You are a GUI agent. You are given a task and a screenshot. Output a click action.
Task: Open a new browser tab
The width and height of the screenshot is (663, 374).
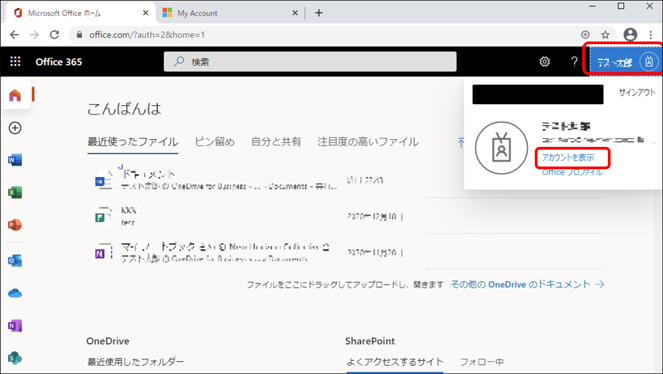319,13
